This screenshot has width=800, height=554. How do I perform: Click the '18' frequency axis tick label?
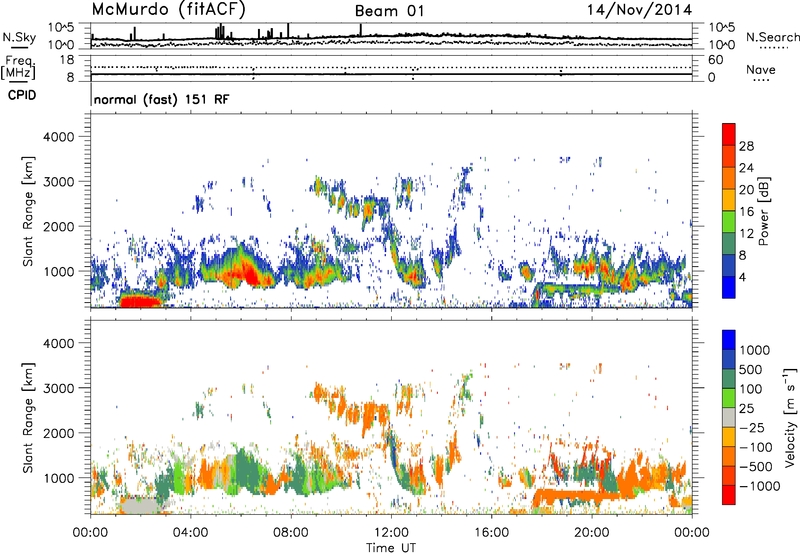67,60
